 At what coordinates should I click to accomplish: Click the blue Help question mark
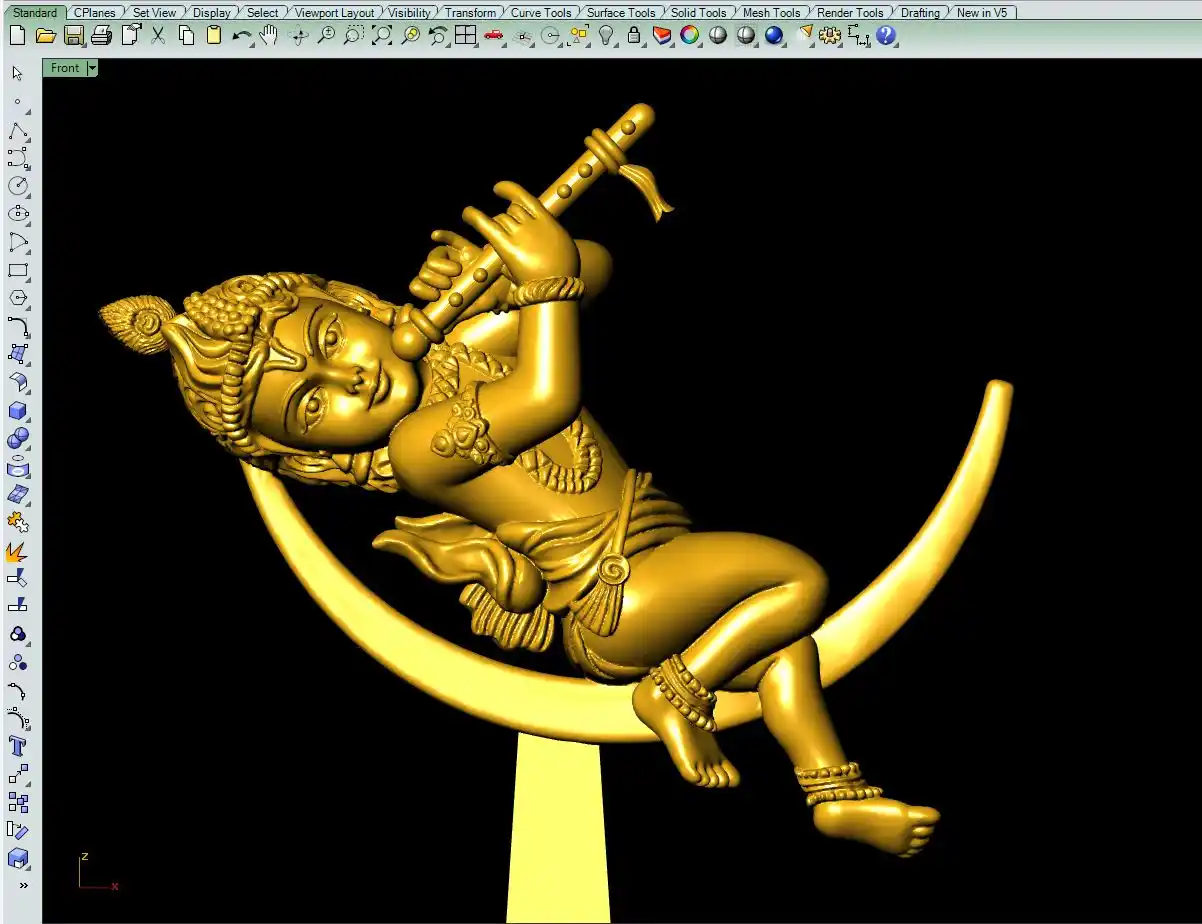point(886,36)
